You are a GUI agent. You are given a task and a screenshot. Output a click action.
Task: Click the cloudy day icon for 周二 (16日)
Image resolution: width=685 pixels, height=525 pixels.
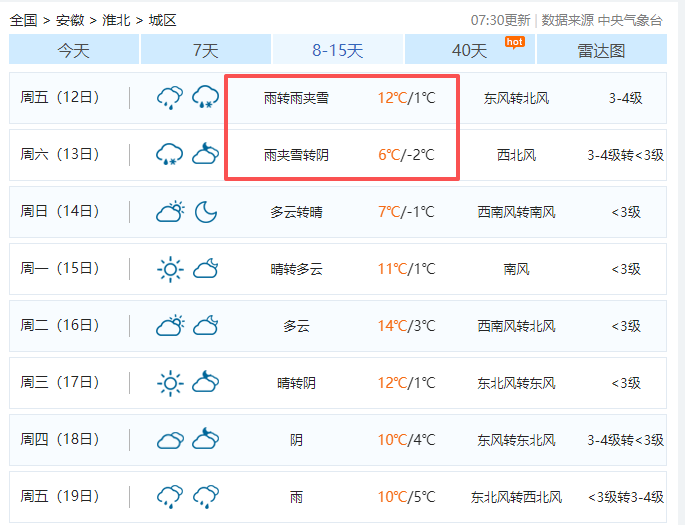(x=170, y=326)
